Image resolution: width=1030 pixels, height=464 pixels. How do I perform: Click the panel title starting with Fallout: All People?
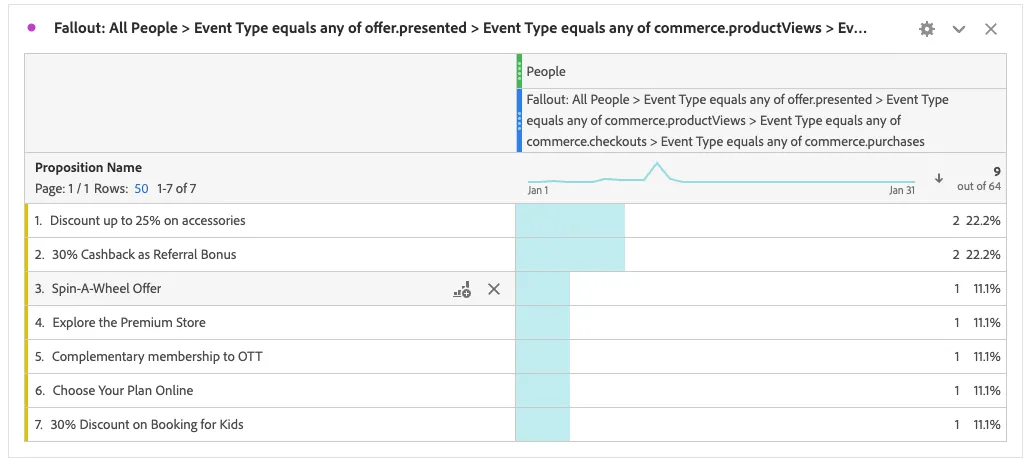460,28
